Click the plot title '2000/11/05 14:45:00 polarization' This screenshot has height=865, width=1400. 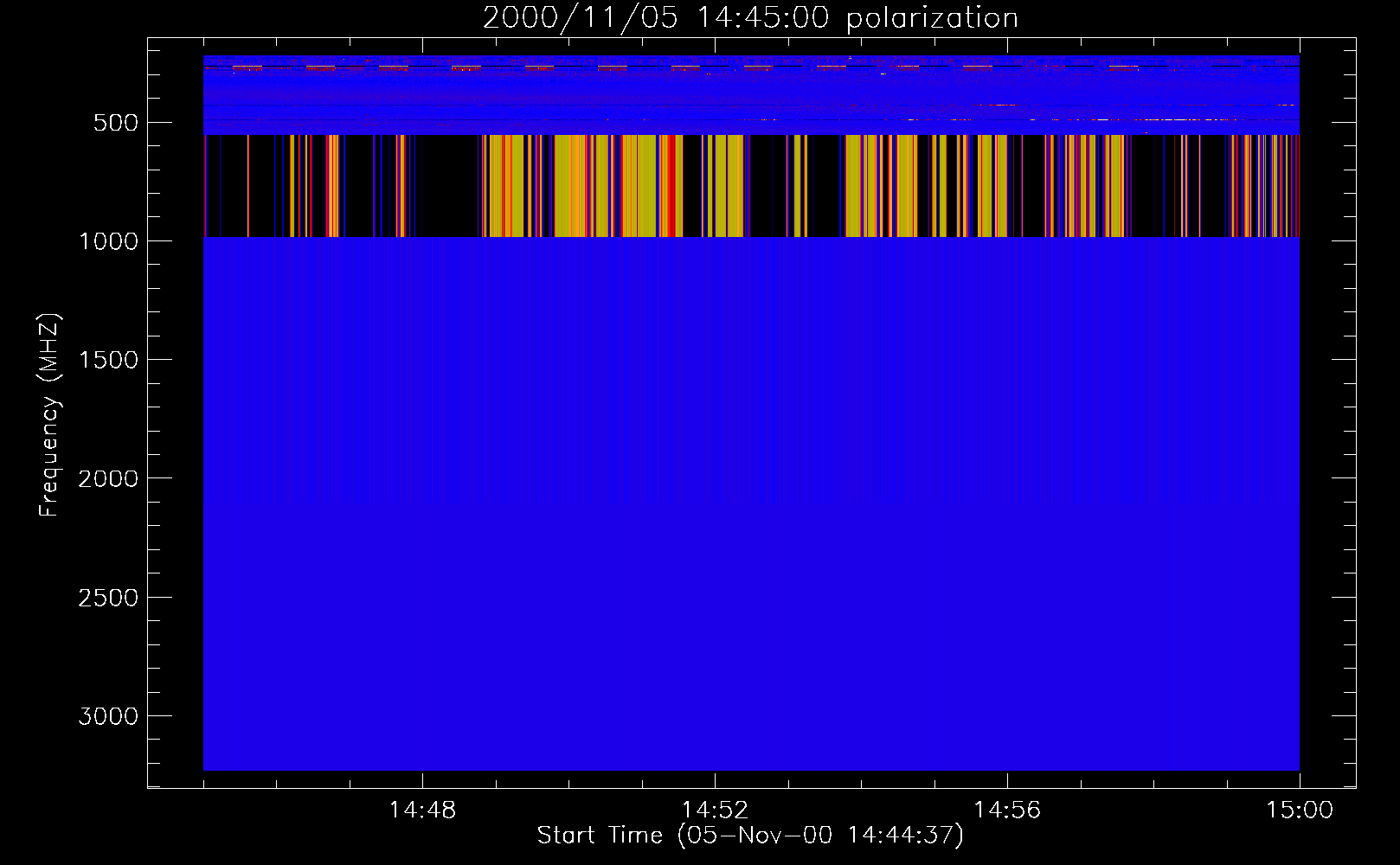tap(750, 18)
